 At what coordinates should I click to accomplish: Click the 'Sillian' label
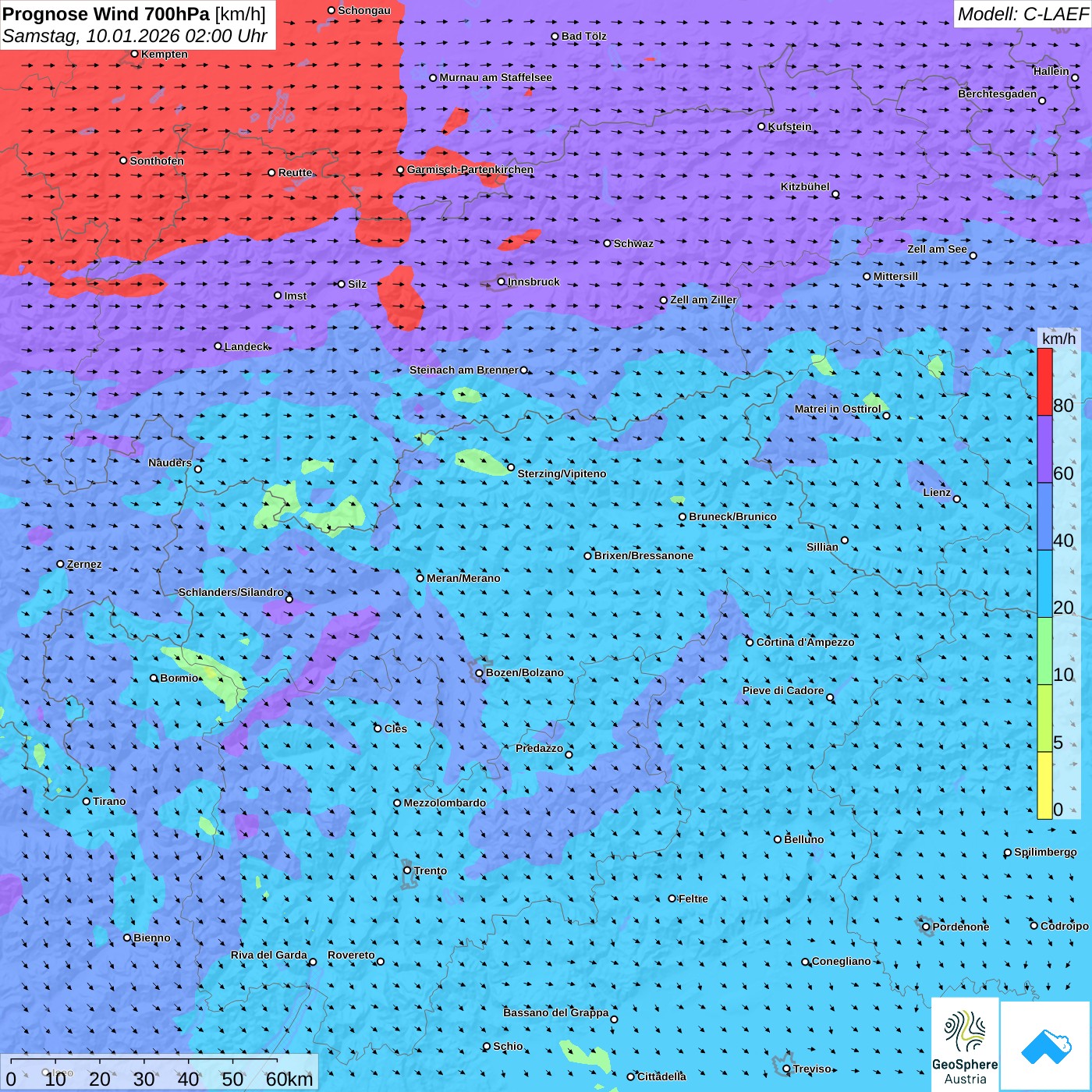(822, 547)
